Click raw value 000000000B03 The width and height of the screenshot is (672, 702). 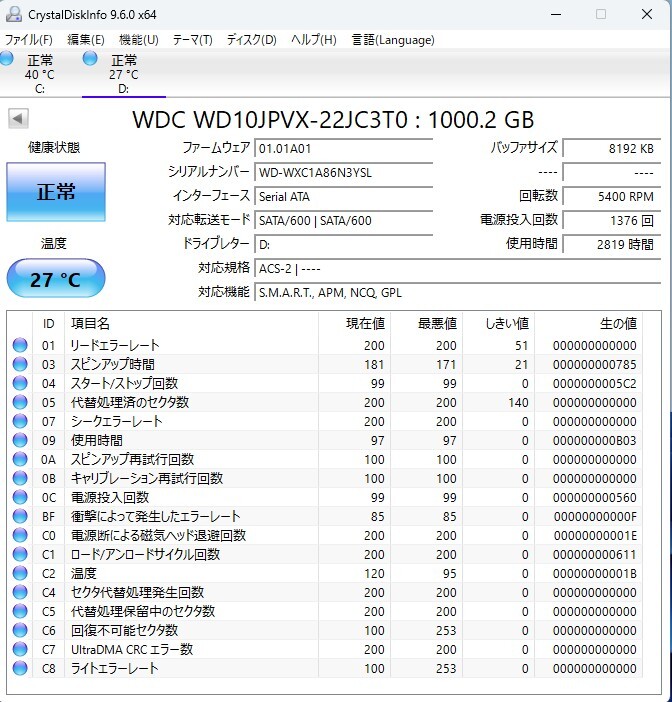pos(595,441)
